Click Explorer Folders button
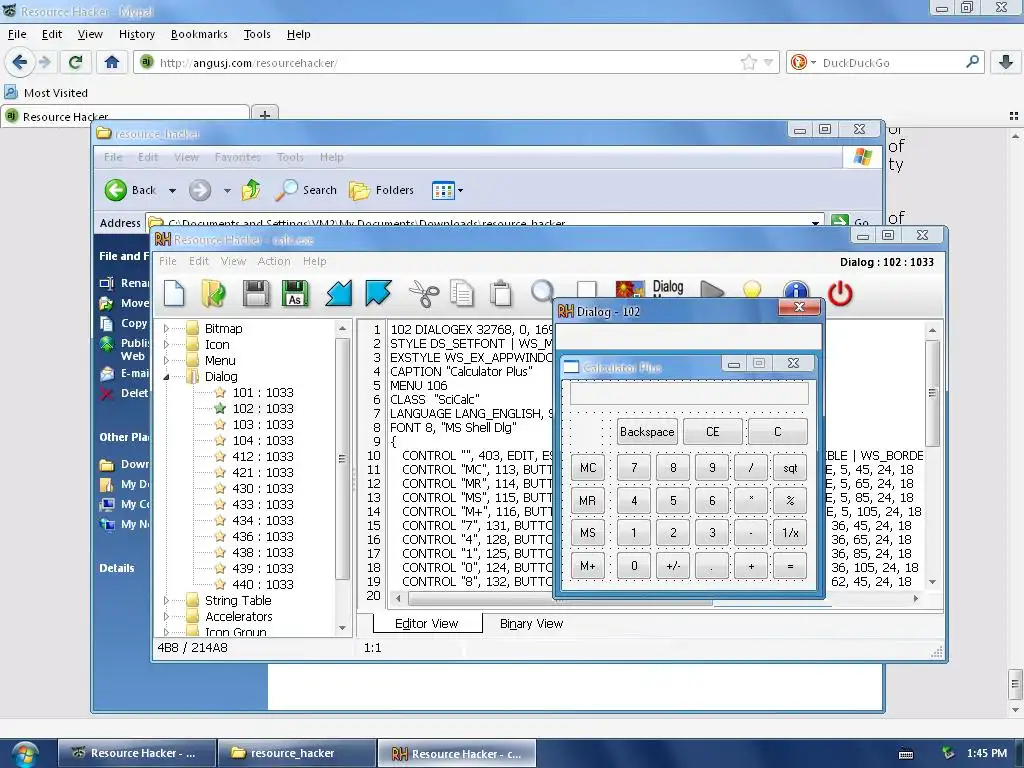Viewport: 1024px width, 768px height. pos(382,190)
